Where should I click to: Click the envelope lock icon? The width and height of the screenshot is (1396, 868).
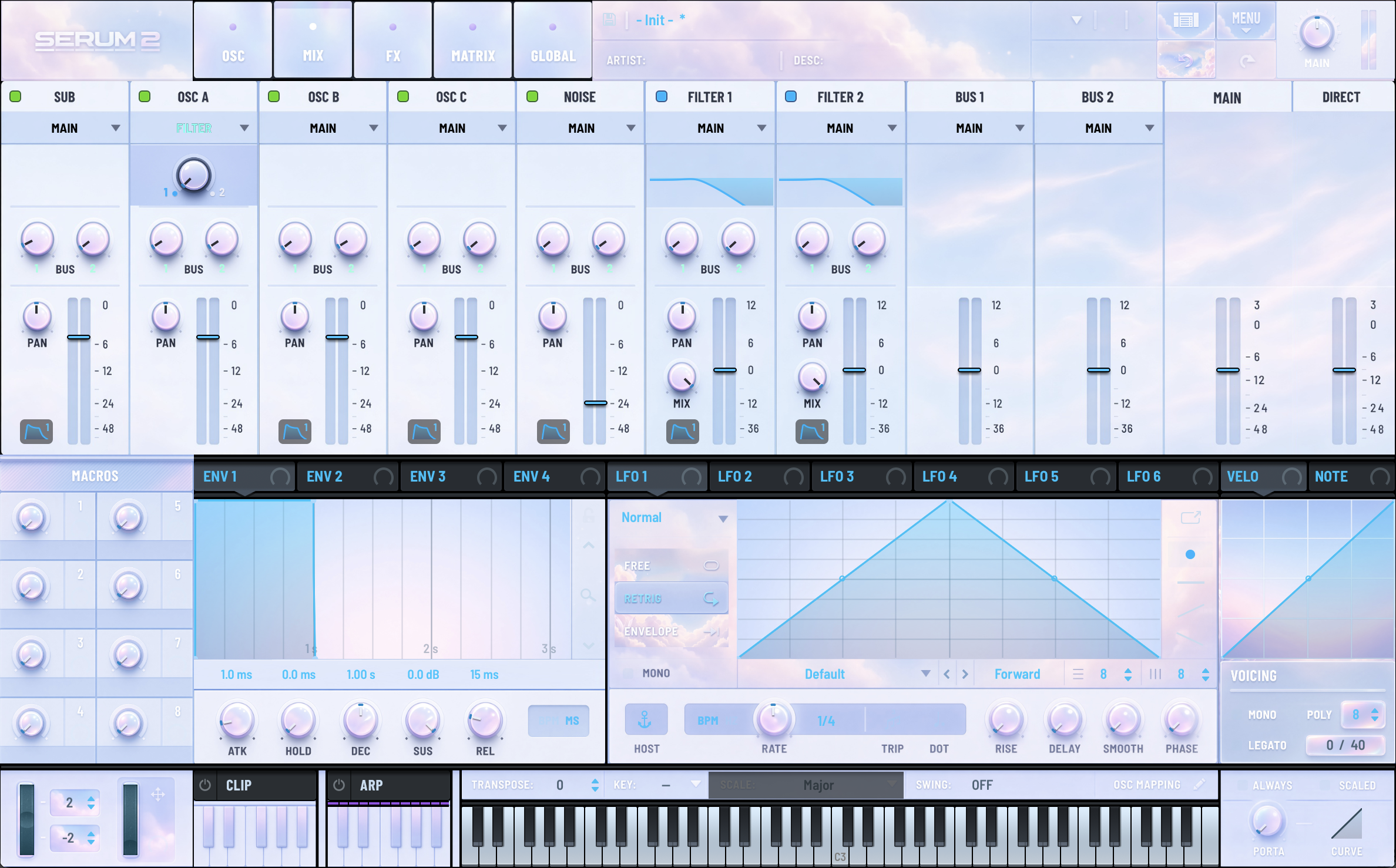[x=588, y=516]
